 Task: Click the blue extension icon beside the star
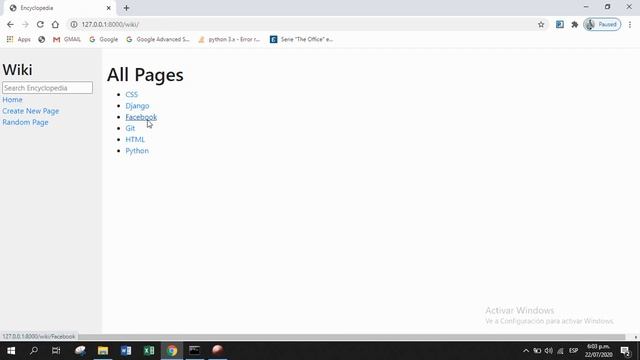[x=560, y=24]
